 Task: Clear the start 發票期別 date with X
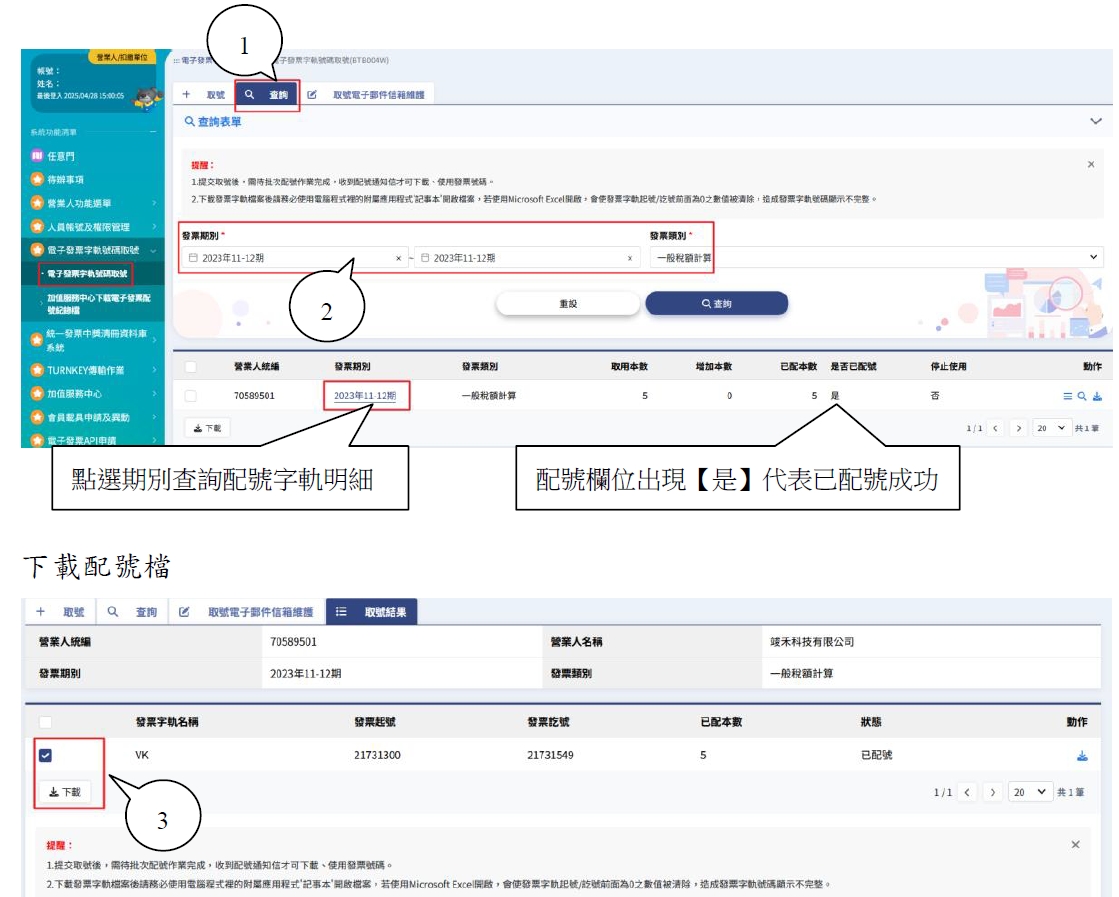(399, 258)
